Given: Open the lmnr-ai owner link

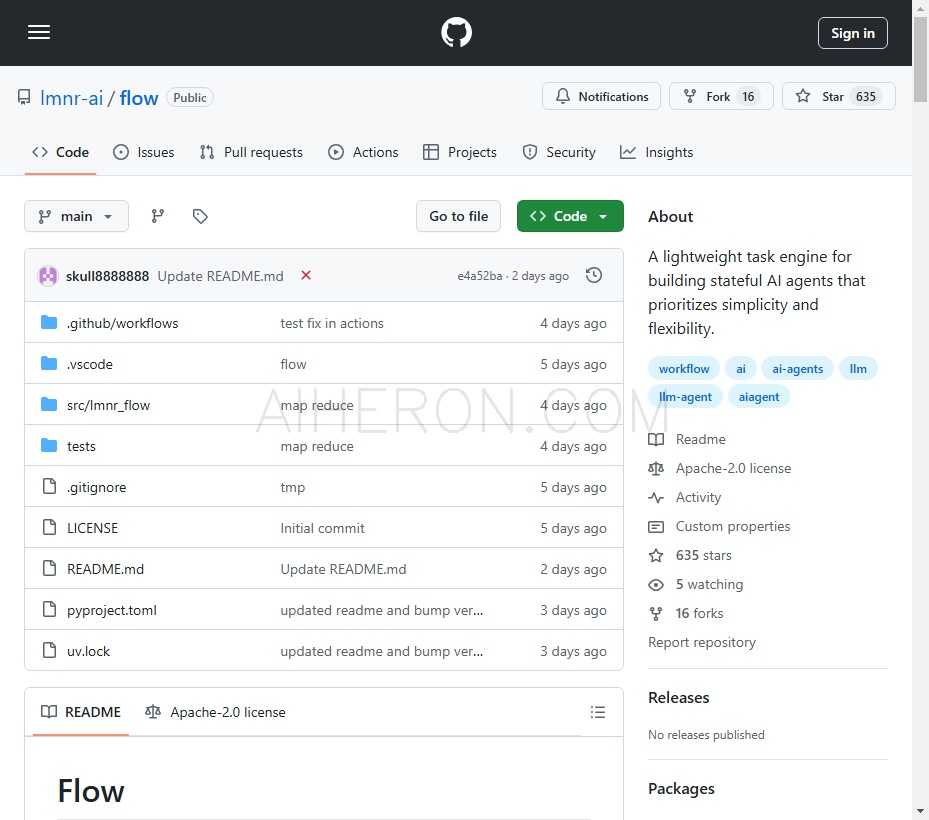Looking at the screenshot, I should pyautogui.click(x=71, y=98).
